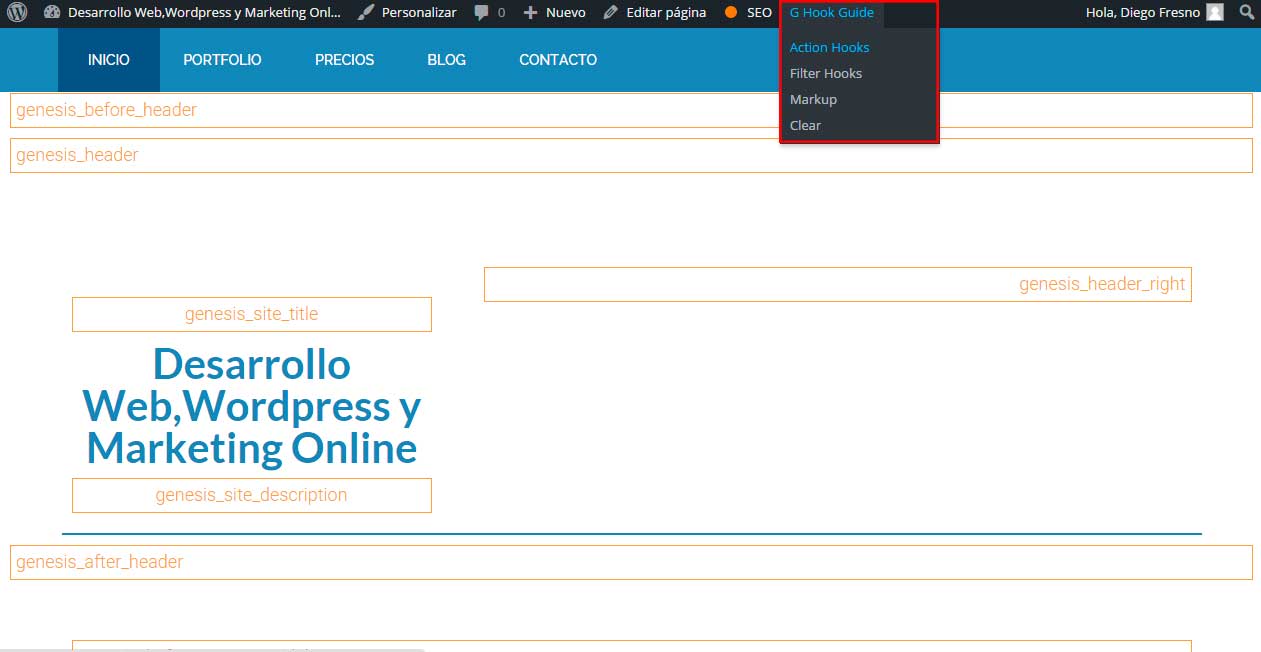This screenshot has width=1261, height=652.
Task: Open the comments bubble icon
Action: [482, 13]
